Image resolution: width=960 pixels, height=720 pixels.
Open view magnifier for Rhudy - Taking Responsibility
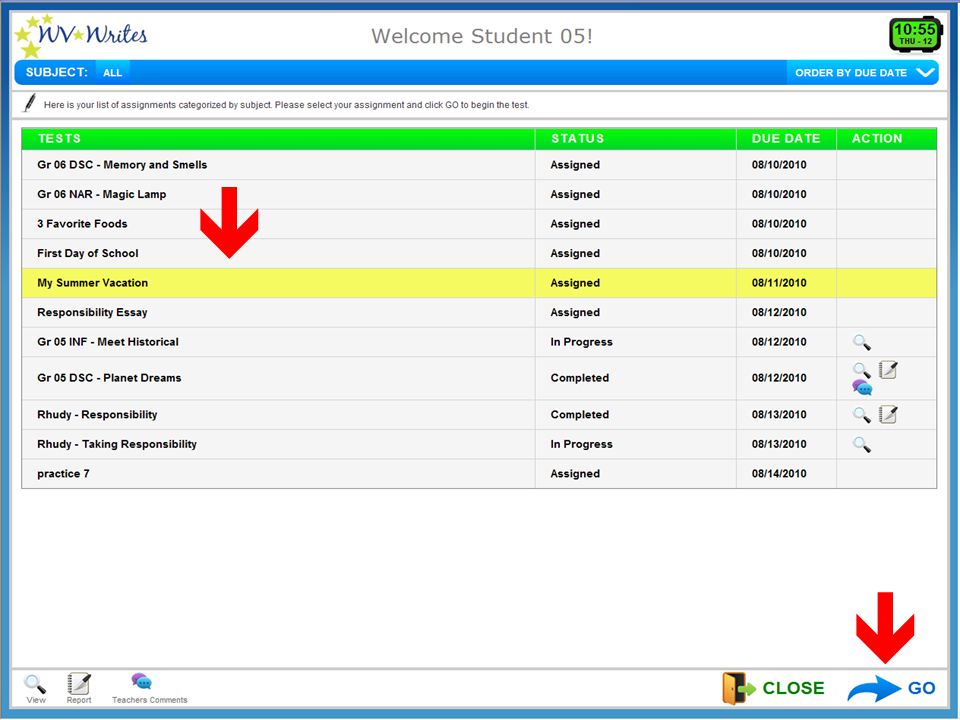861,444
